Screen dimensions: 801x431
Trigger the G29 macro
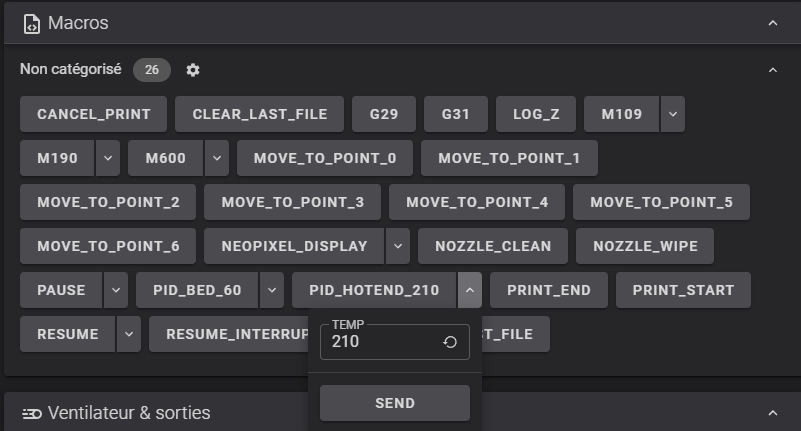point(384,114)
